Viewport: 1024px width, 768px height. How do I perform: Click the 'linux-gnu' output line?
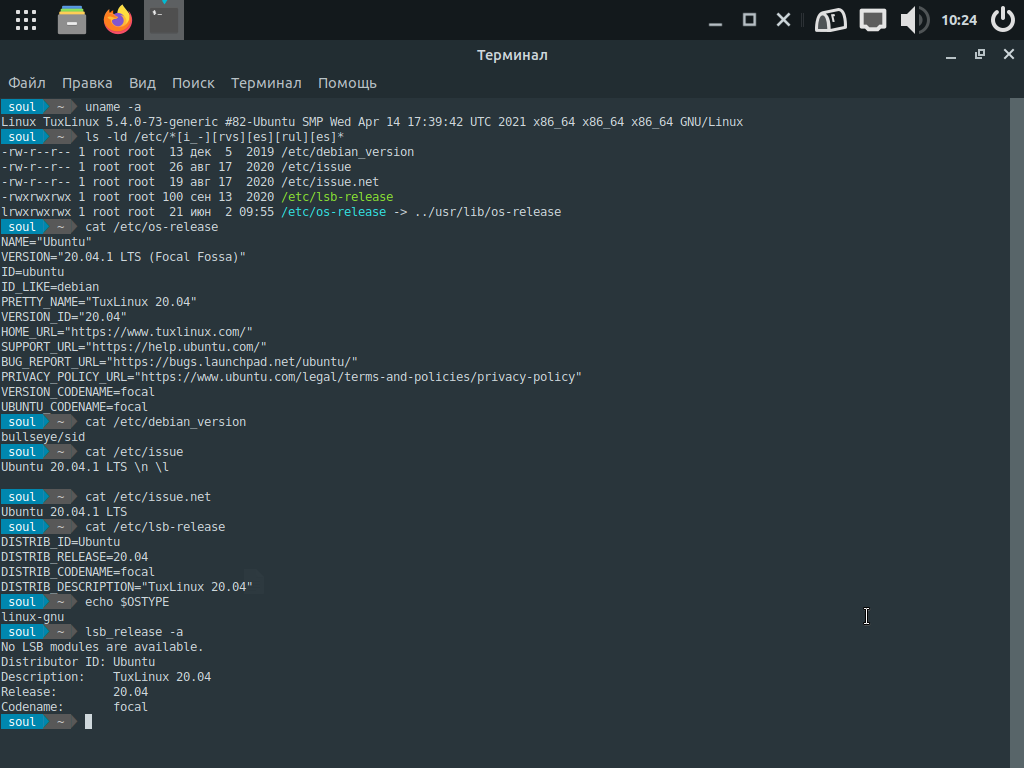[33, 617]
